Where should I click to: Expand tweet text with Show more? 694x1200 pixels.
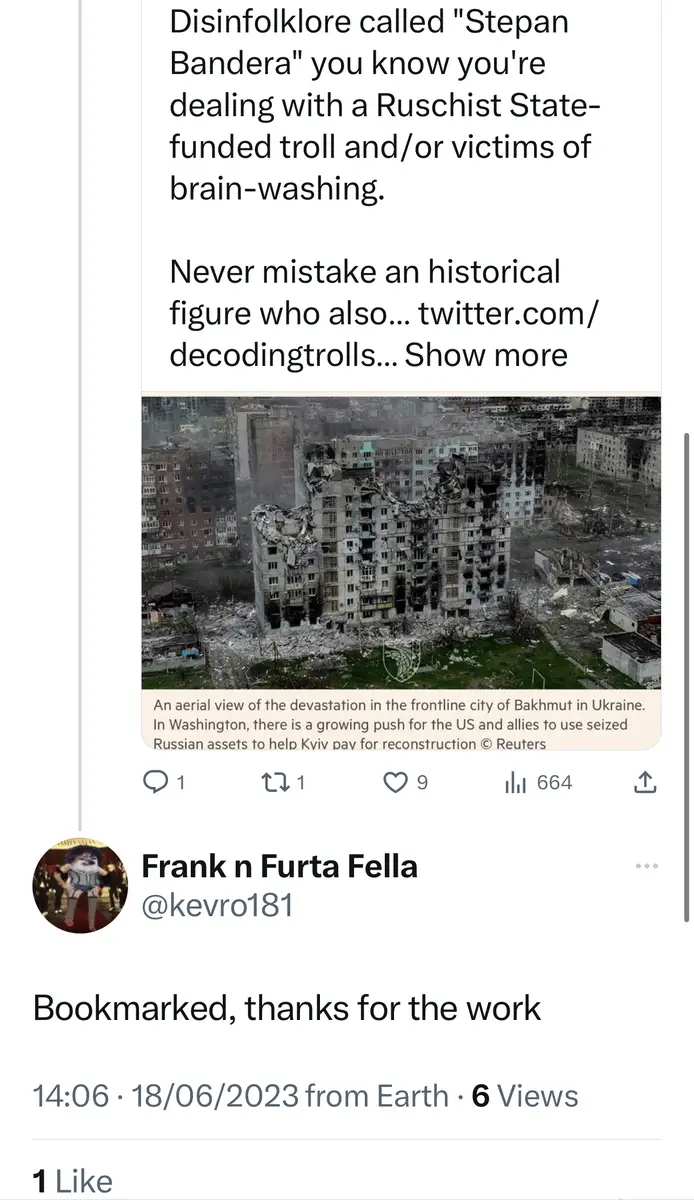pos(486,354)
